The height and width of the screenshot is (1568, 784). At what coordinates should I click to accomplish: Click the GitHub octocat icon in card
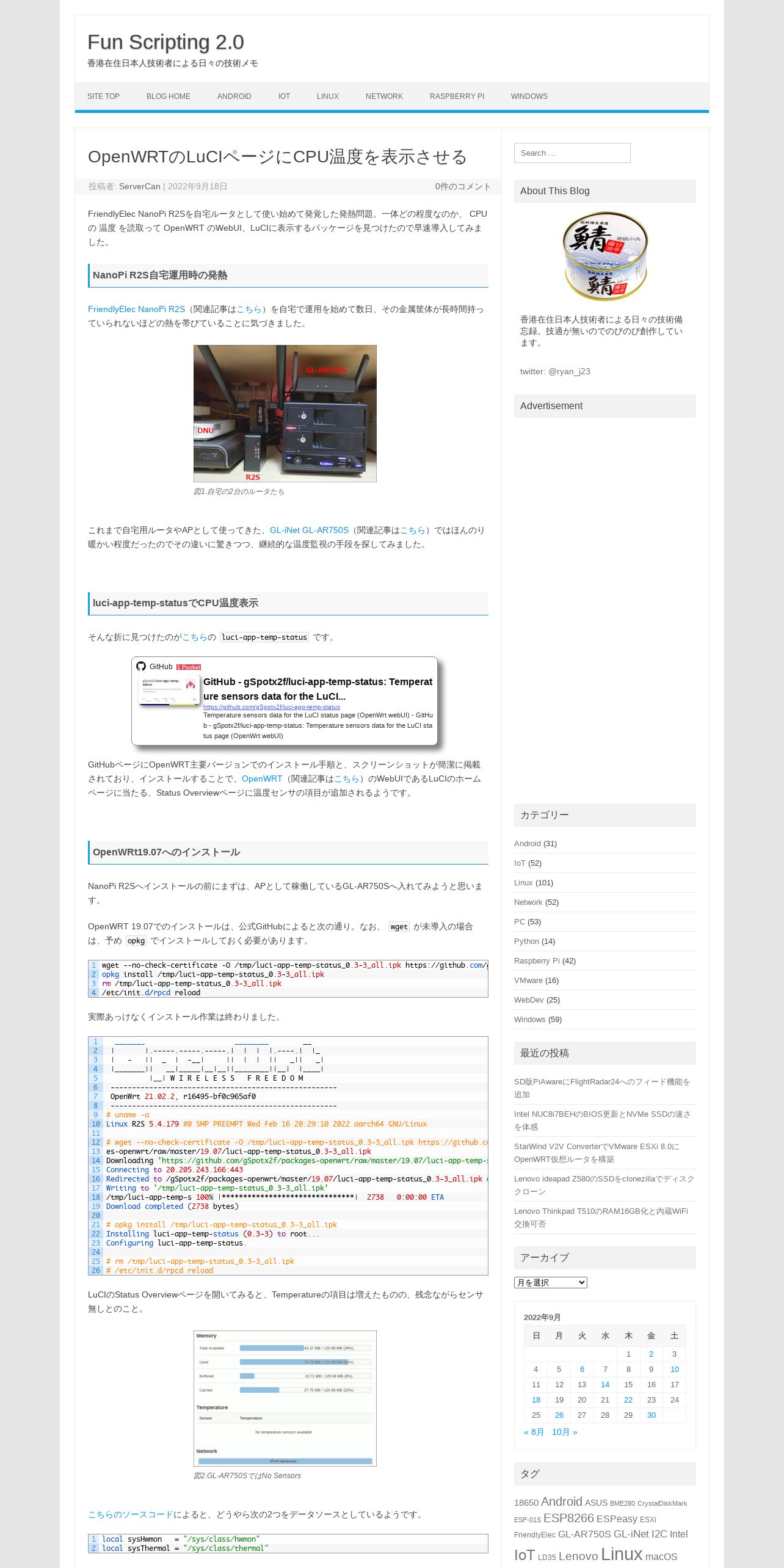[x=141, y=666]
